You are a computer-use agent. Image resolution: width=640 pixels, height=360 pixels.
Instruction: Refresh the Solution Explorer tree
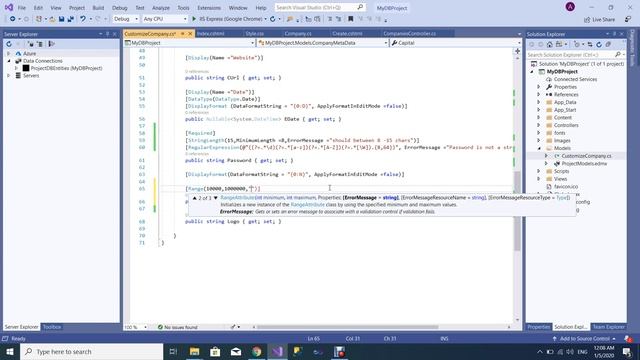599,44
